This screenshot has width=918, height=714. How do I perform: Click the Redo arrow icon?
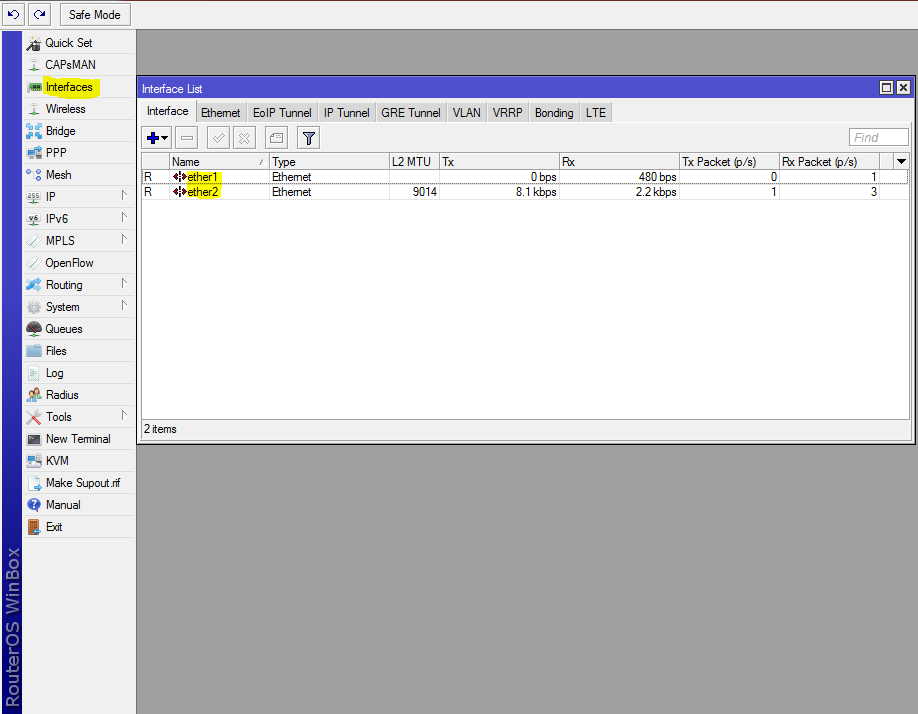tap(39, 15)
